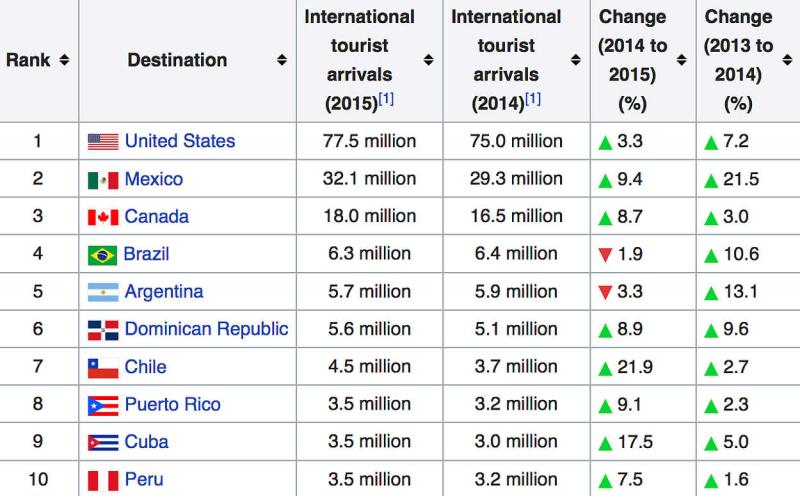Open the Dominican Republic article link
This screenshot has width=800, height=496.
pyautogui.click(x=206, y=329)
